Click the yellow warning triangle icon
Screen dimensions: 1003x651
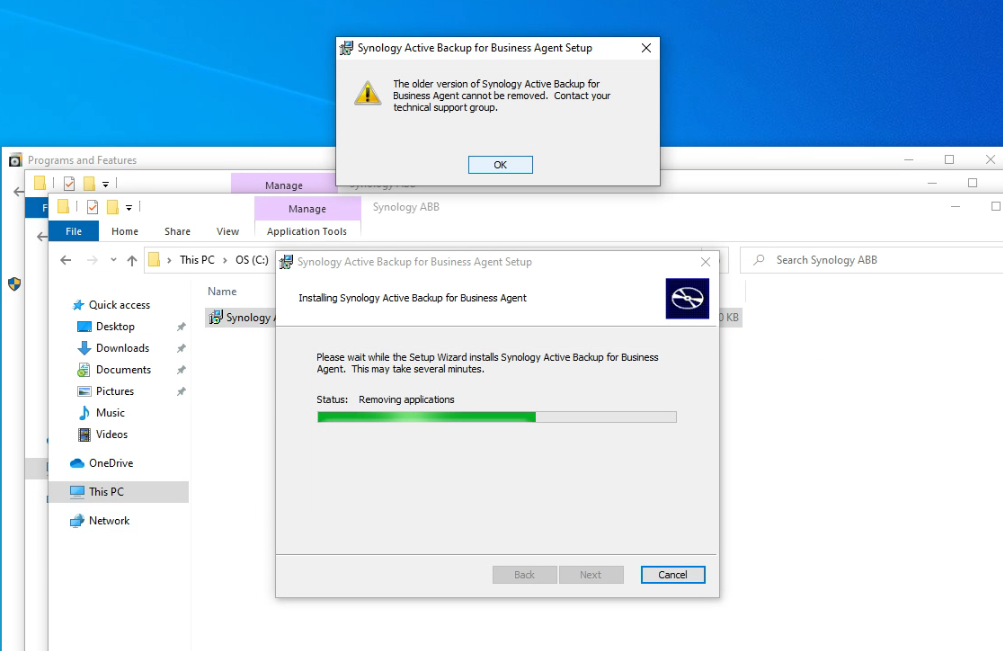tap(368, 94)
